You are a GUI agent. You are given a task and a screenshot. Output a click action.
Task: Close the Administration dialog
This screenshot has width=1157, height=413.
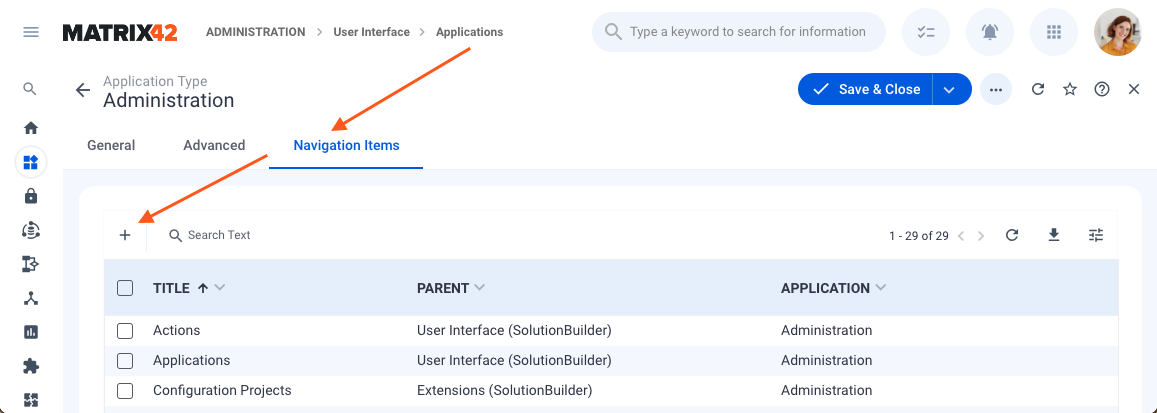pyautogui.click(x=1134, y=89)
